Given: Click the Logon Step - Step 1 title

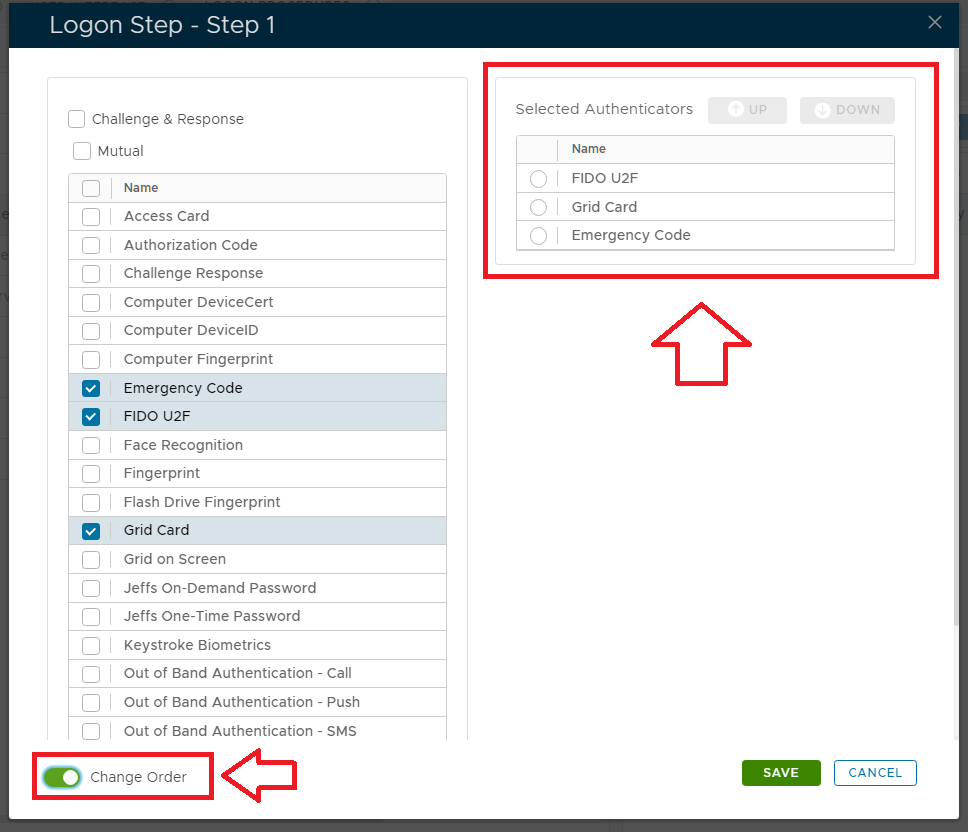Looking at the screenshot, I should click(x=162, y=25).
